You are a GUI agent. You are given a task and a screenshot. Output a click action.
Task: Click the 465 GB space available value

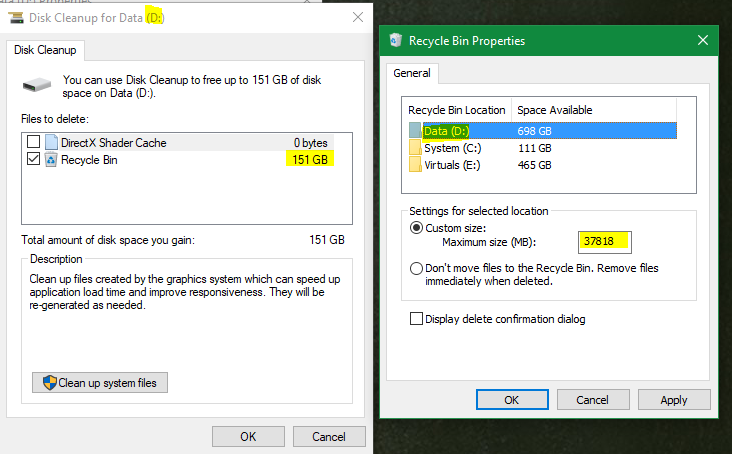[535, 165]
